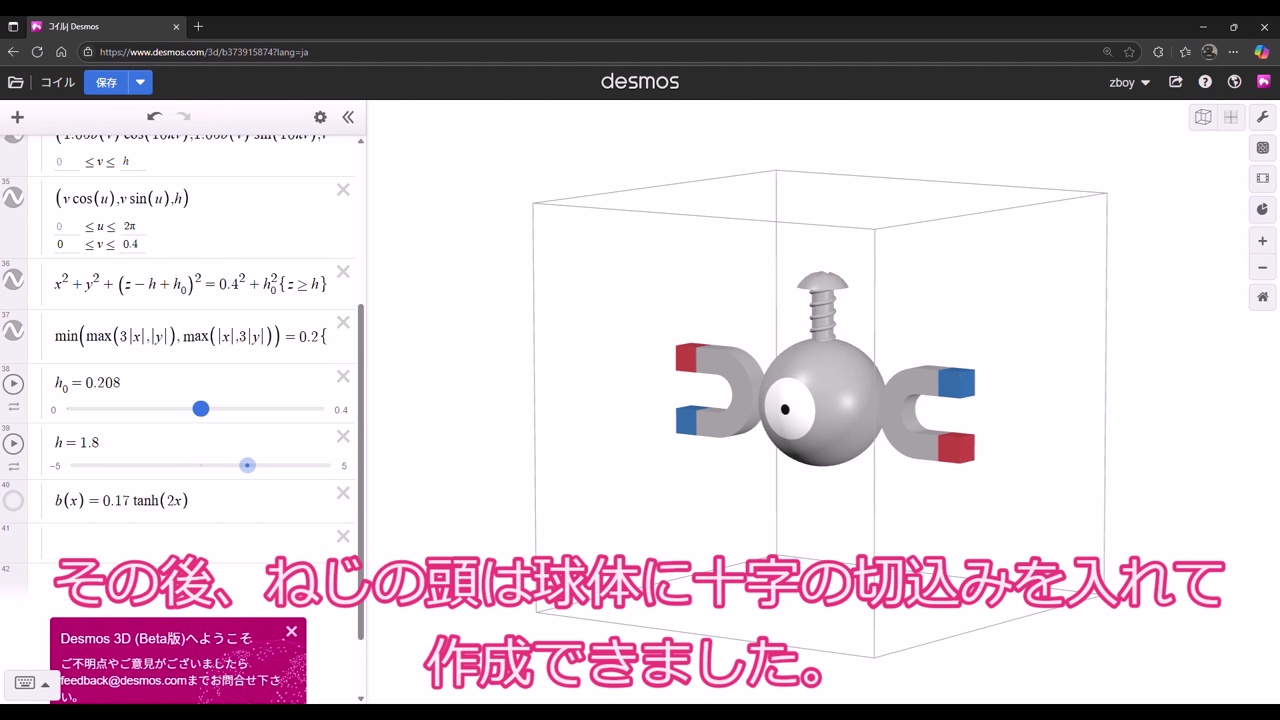This screenshot has width=1280, height=720.
Task: Open the dropdown arrow beside save button
Action: [141, 82]
